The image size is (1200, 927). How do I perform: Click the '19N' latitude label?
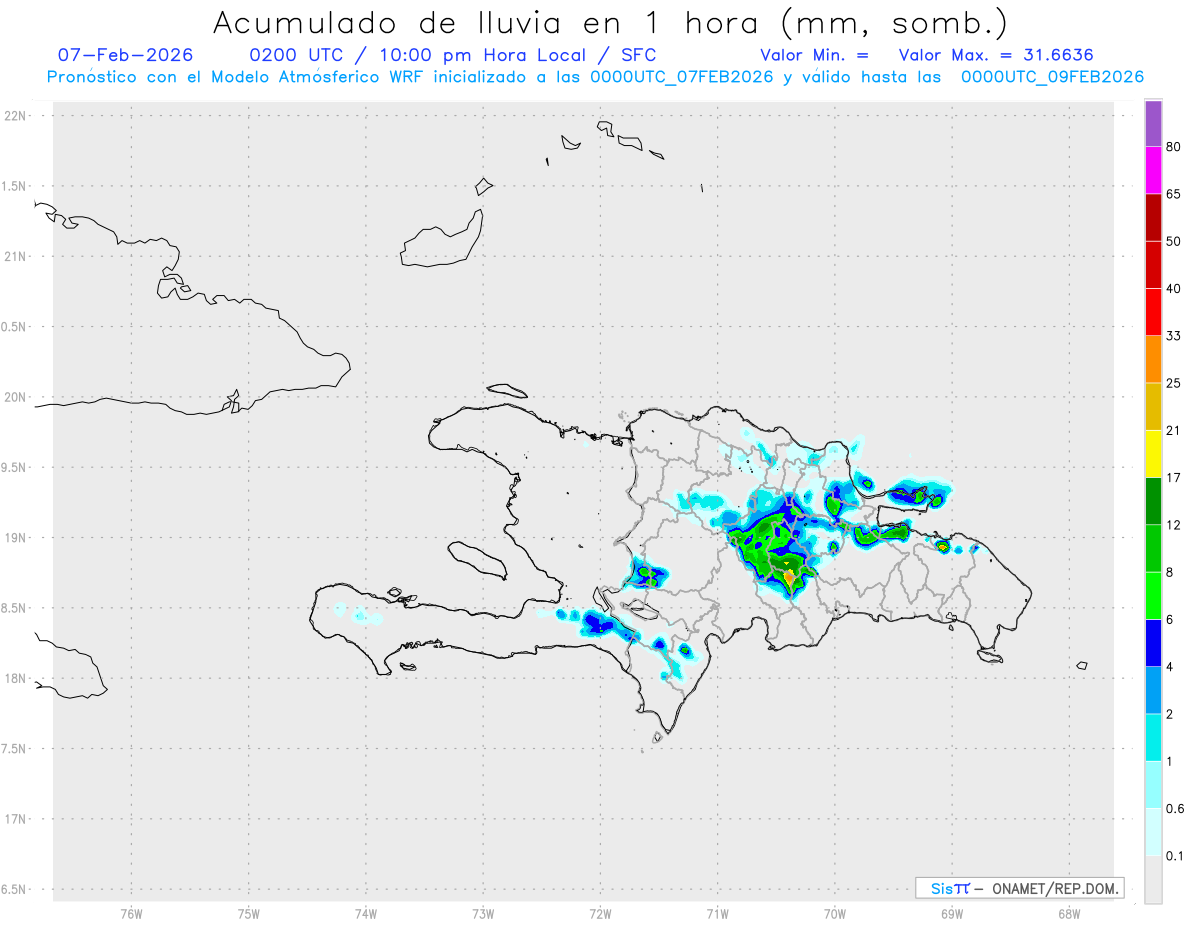point(15,538)
